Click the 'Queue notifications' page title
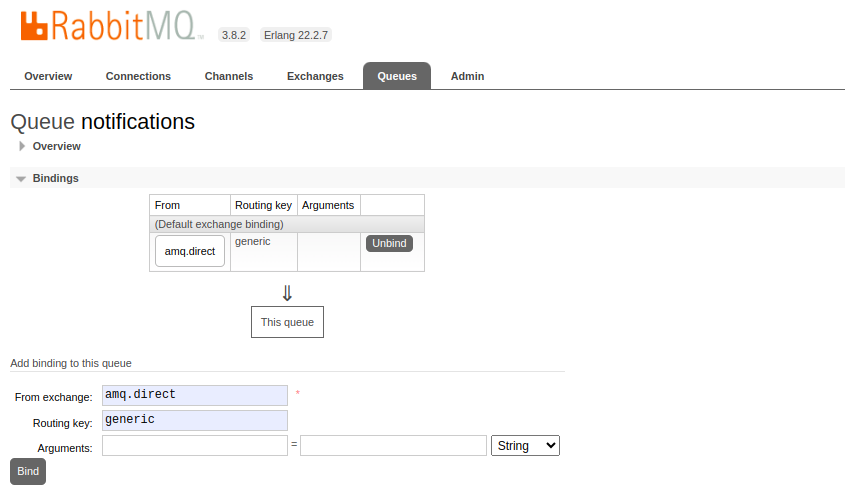Image resolution: width=845 pixels, height=496 pixels. pyautogui.click(x=102, y=122)
